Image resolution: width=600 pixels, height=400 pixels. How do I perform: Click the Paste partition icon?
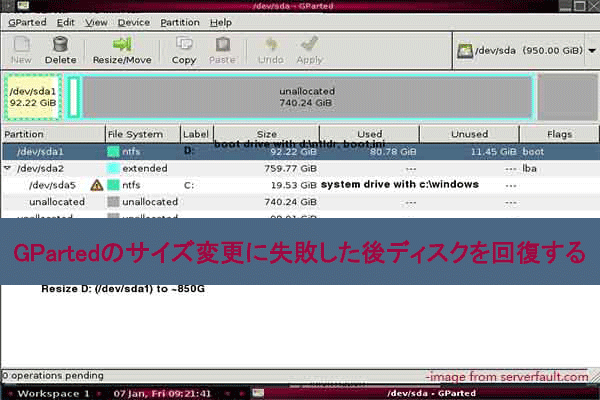222,44
